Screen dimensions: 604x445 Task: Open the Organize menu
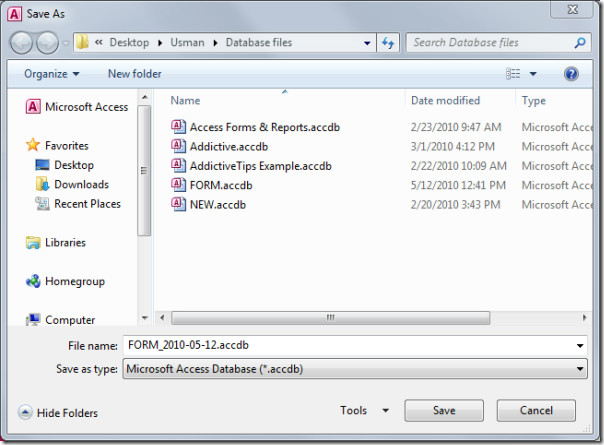coord(52,74)
